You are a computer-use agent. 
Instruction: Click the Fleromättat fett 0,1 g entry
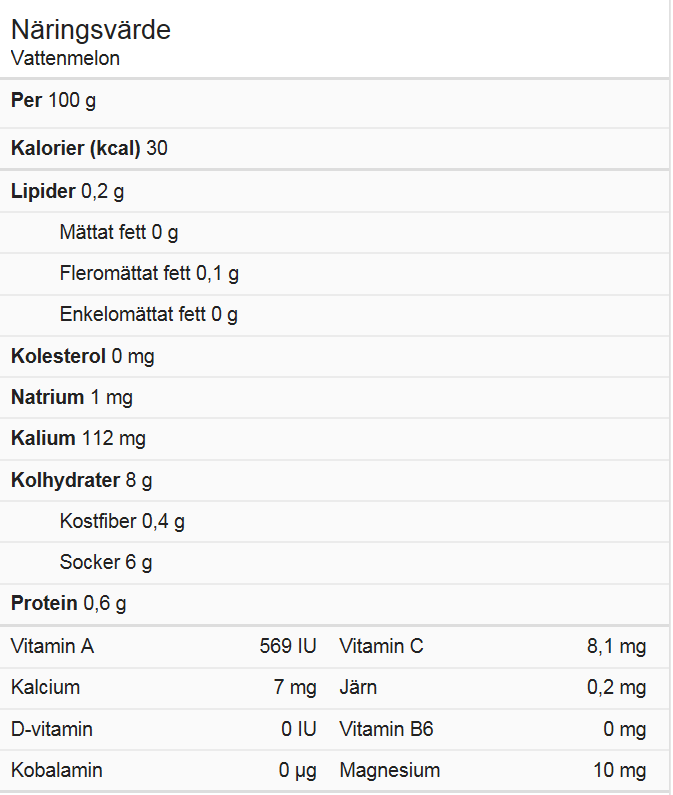[x=149, y=273]
